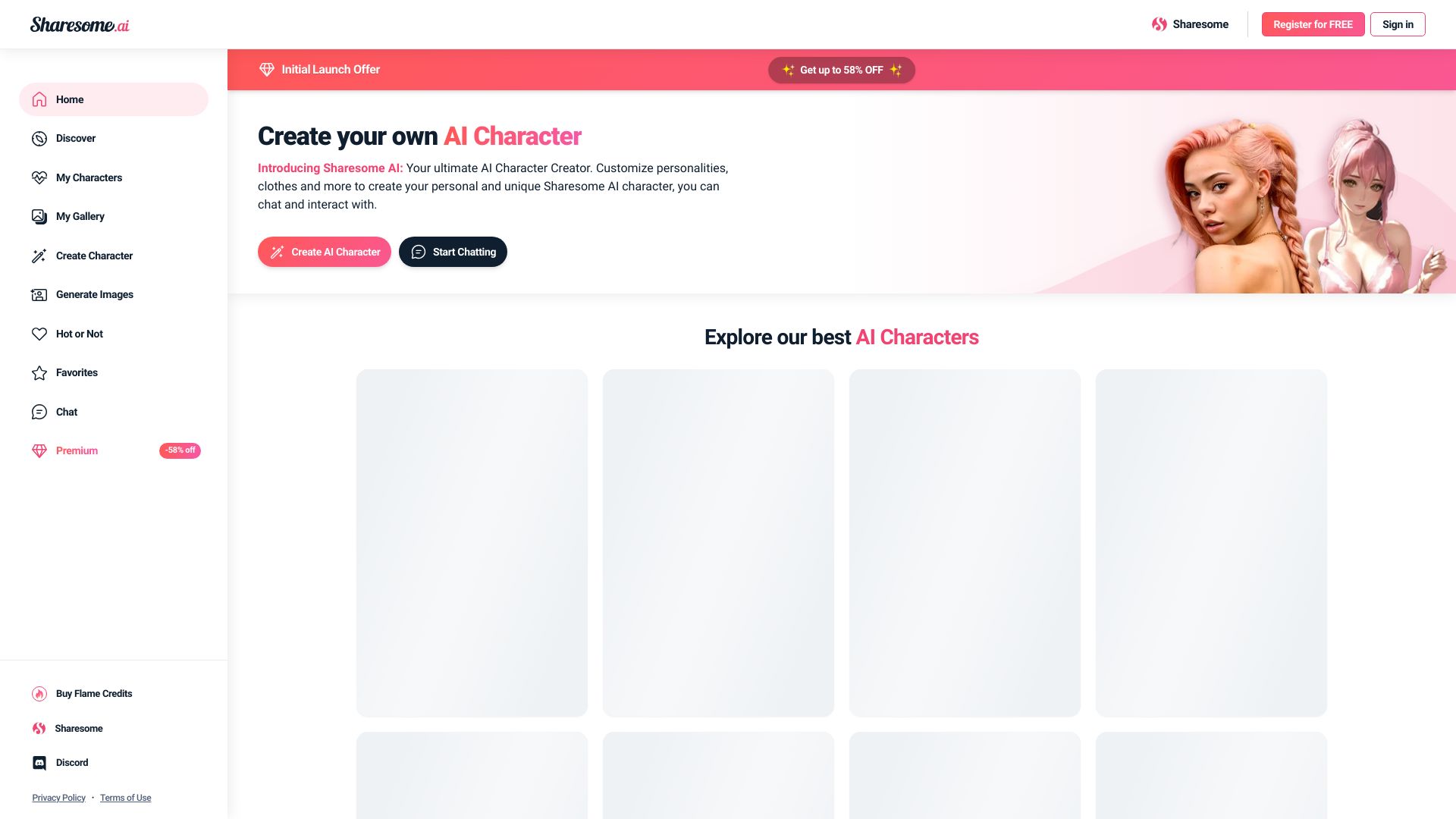This screenshot has width=1456, height=819.
Task: Navigate to My Gallery
Action: coord(79,216)
